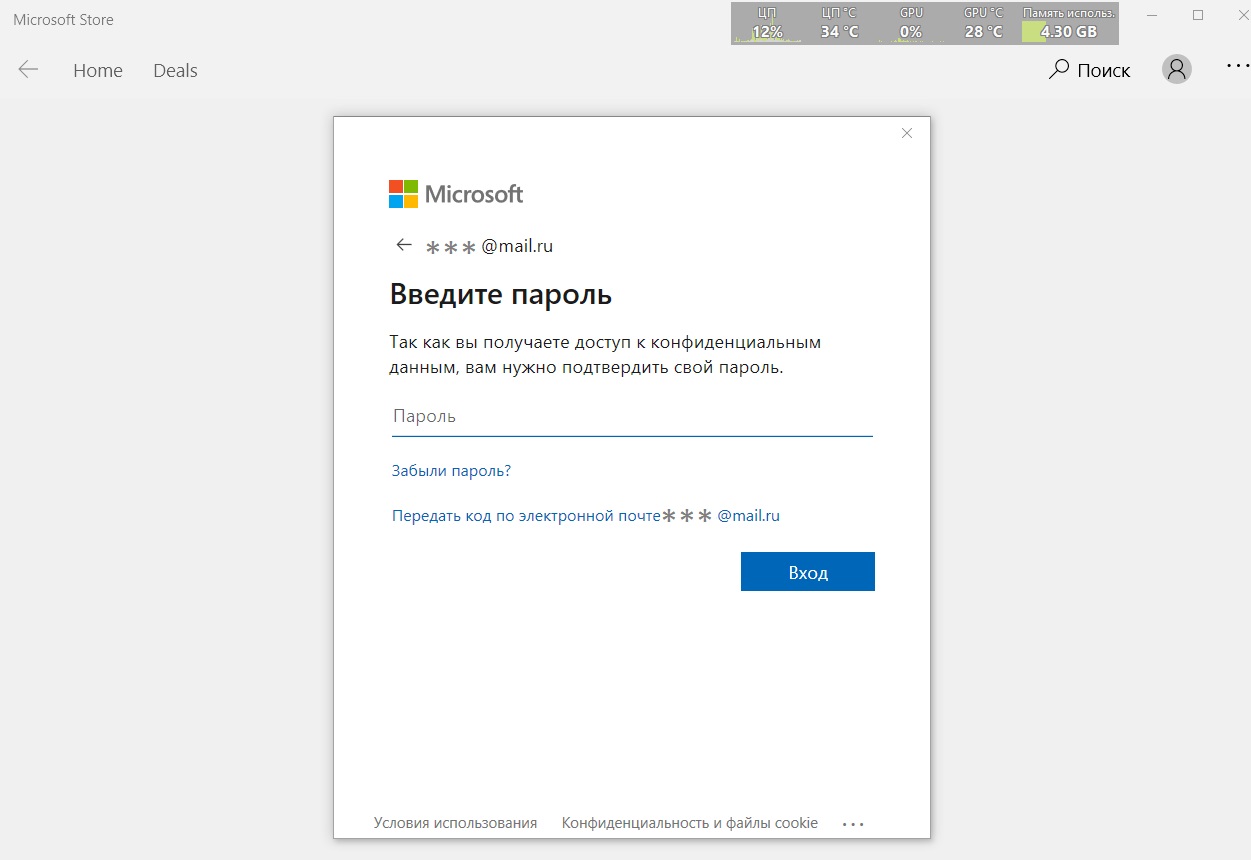
Task: Return to account entry via dialog back arrow
Action: tap(404, 245)
